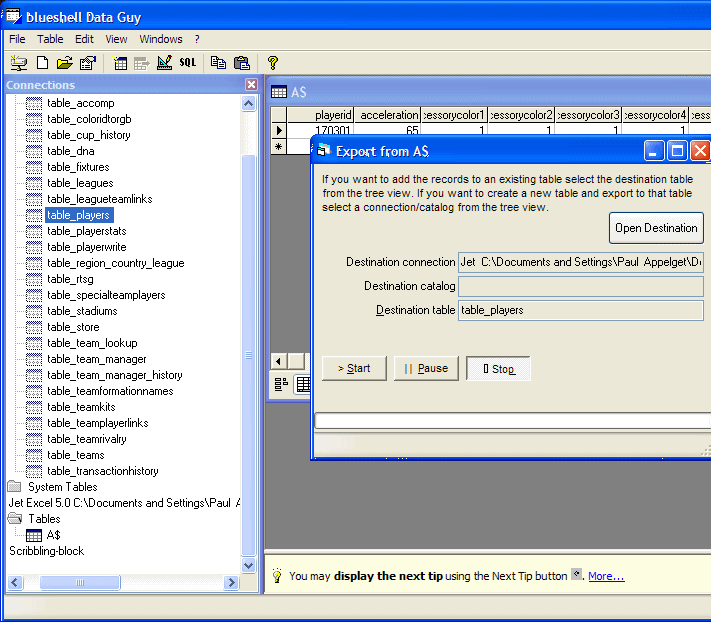
Task: Click the Destination catalog field
Action: [x=580, y=286]
